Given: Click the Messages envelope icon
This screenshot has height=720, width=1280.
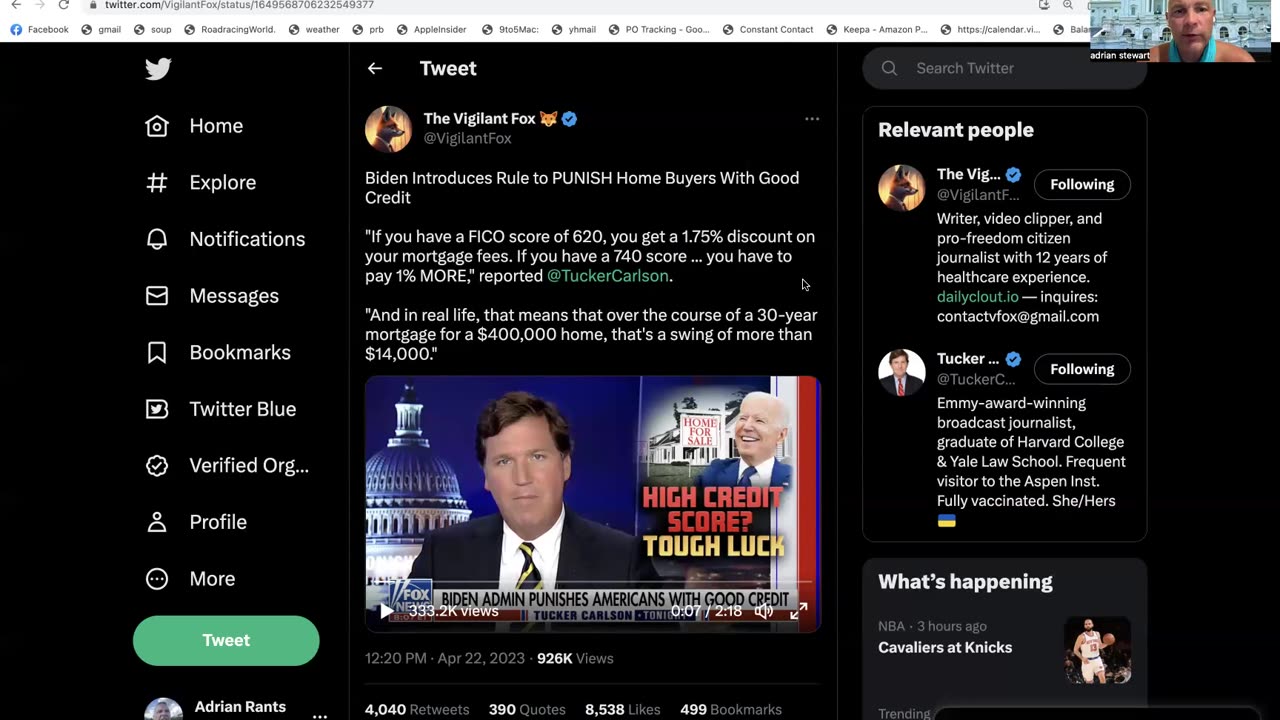Looking at the screenshot, I should 157,296.
